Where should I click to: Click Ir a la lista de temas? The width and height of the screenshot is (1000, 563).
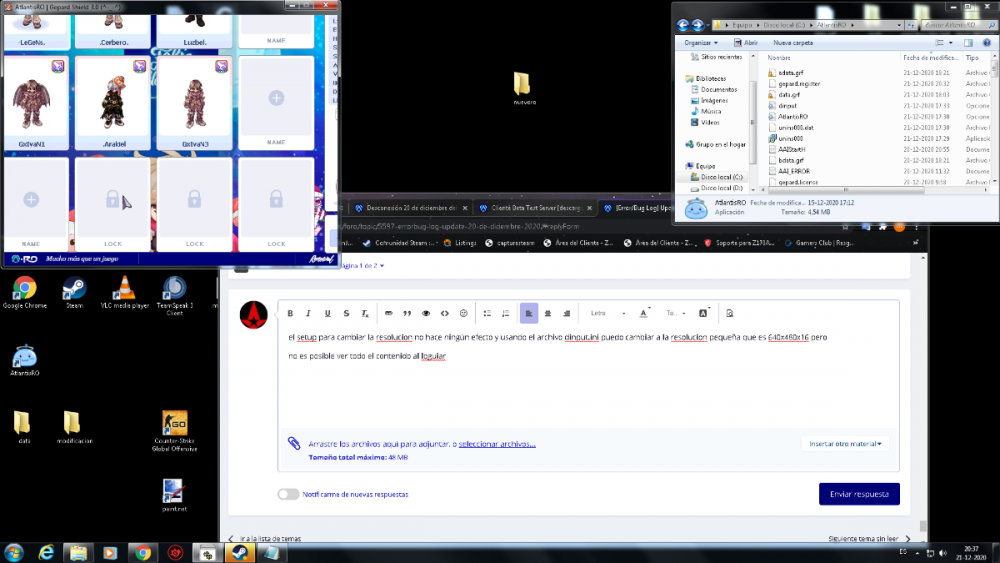click(265, 539)
